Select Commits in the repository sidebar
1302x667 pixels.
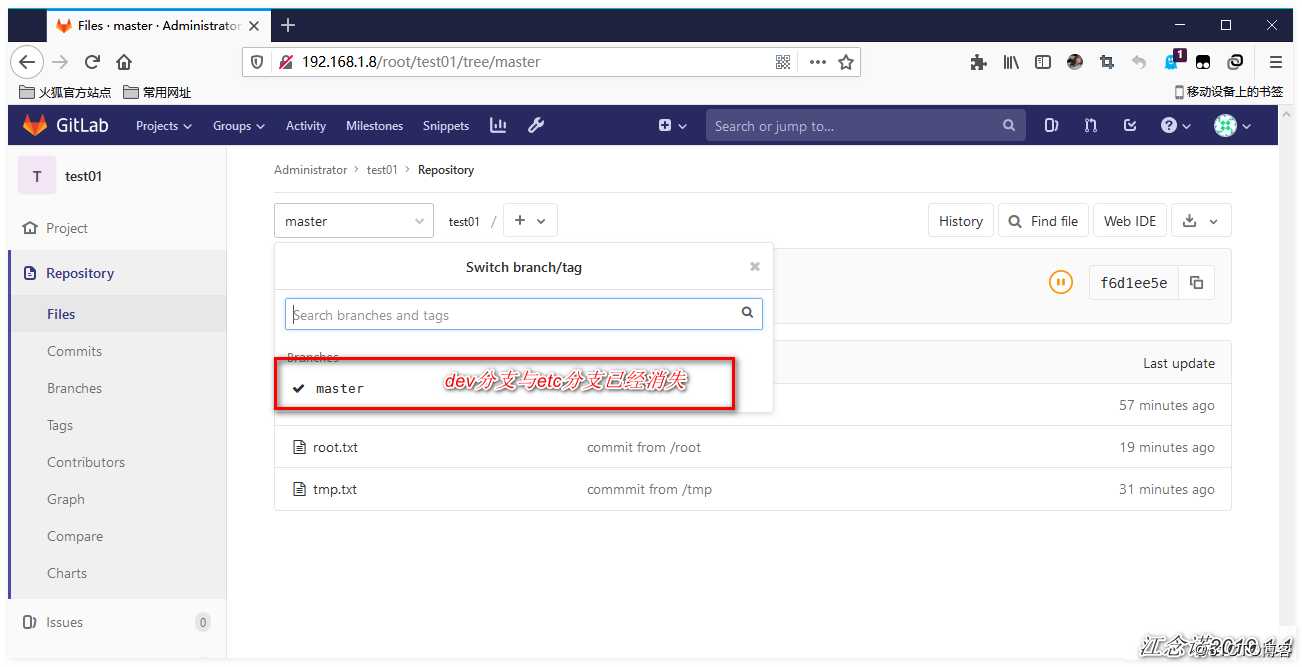click(74, 351)
